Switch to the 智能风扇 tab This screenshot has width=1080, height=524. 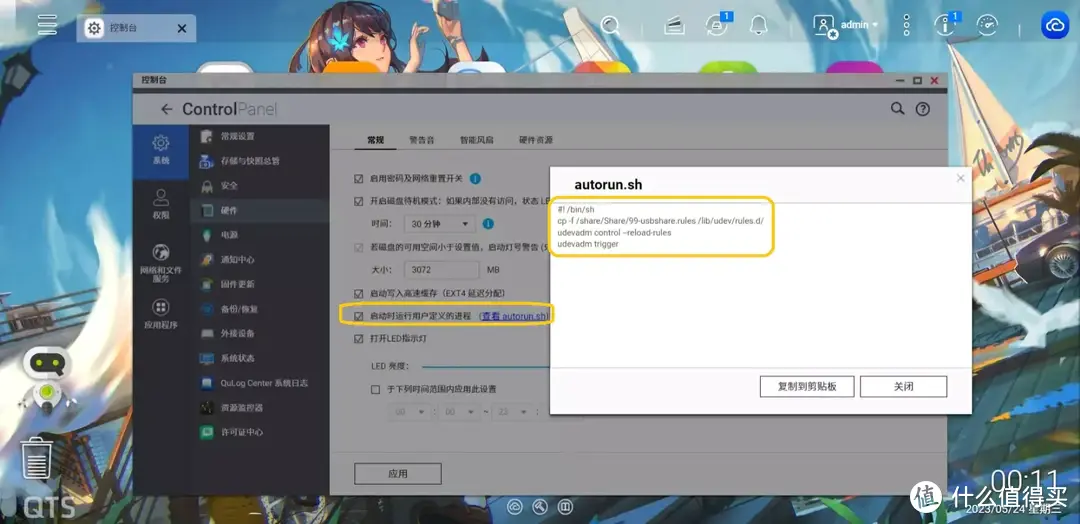(x=477, y=140)
